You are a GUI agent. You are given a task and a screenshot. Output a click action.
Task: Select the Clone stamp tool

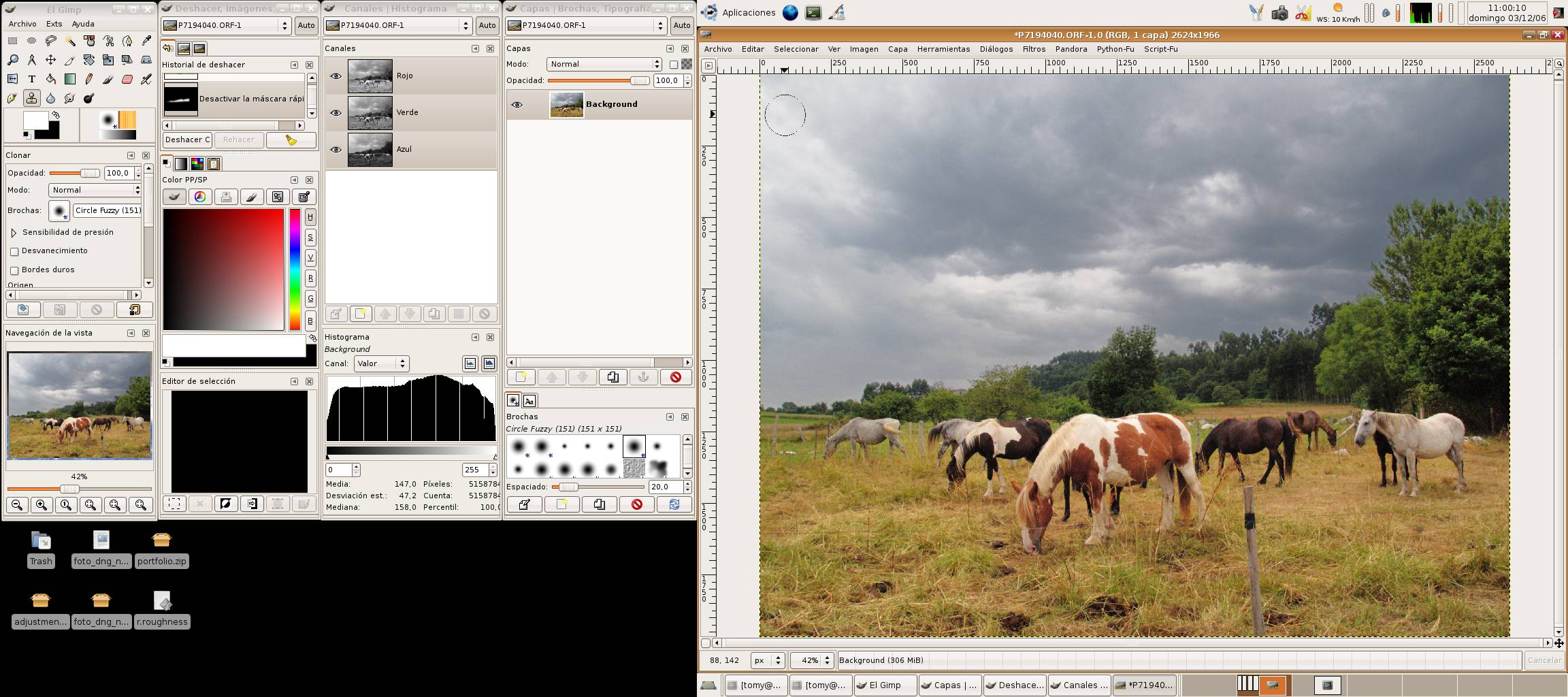[x=31, y=98]
